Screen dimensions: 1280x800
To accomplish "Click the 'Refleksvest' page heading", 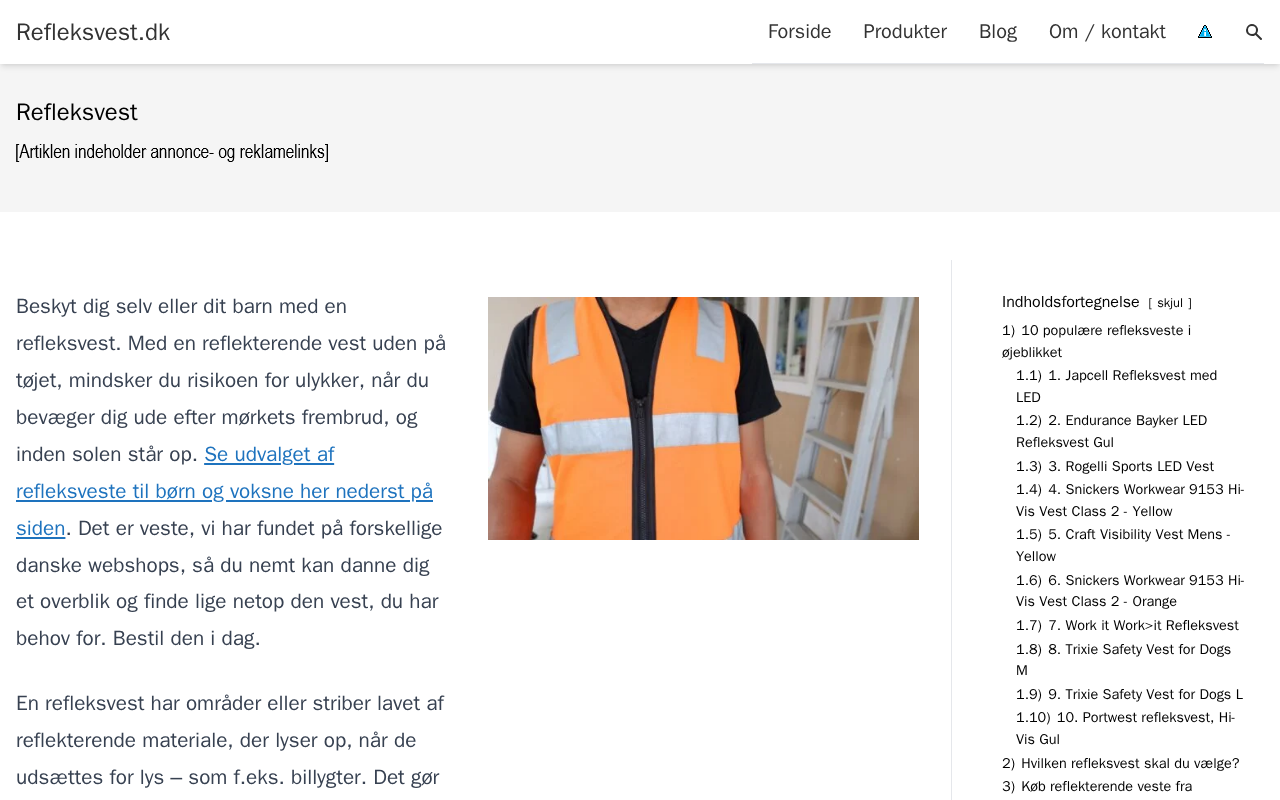I will pyautogui.click(x=77, y=112).
